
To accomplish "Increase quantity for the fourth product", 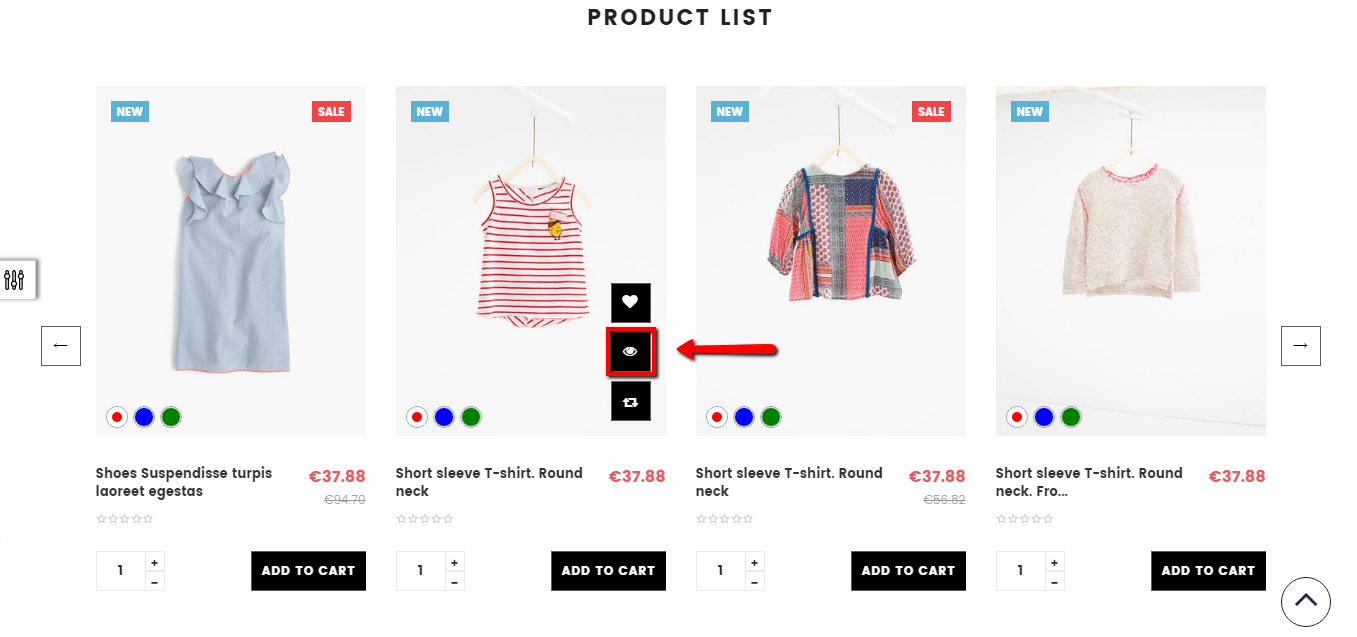I will click(x=1055, y=562).
